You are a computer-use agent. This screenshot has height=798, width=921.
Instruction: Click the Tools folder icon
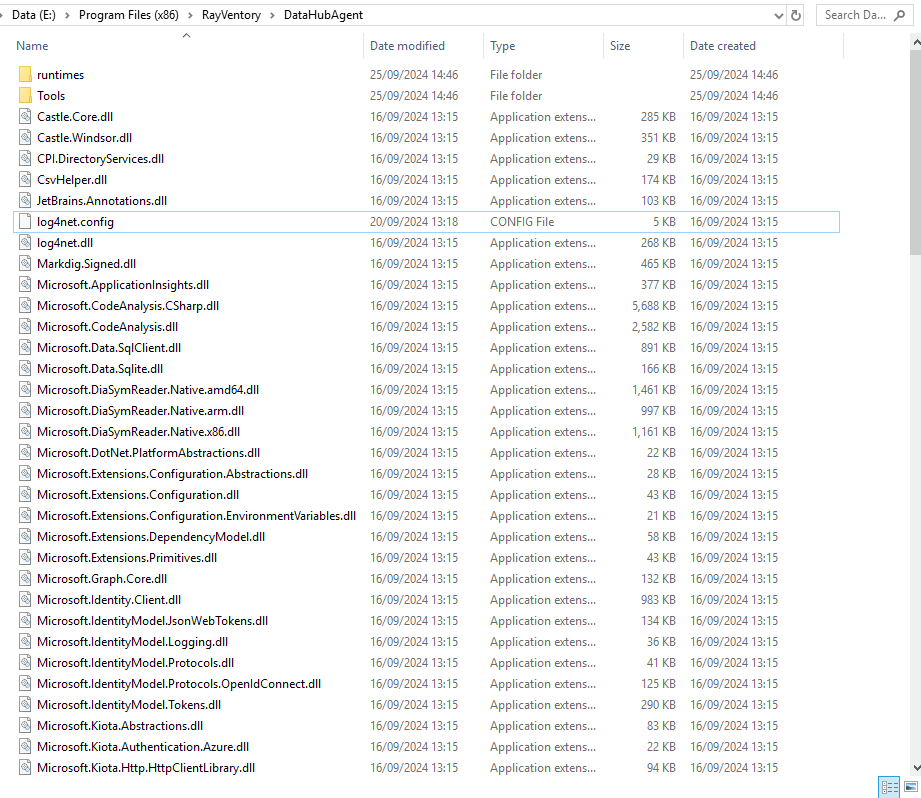25,96
